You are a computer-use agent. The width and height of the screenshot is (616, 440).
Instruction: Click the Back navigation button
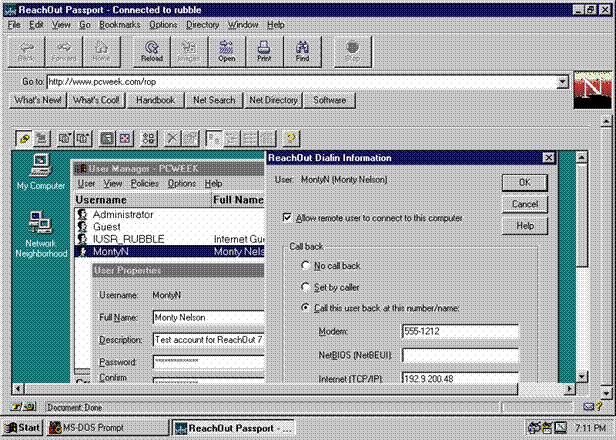click(x=26, y=51)
